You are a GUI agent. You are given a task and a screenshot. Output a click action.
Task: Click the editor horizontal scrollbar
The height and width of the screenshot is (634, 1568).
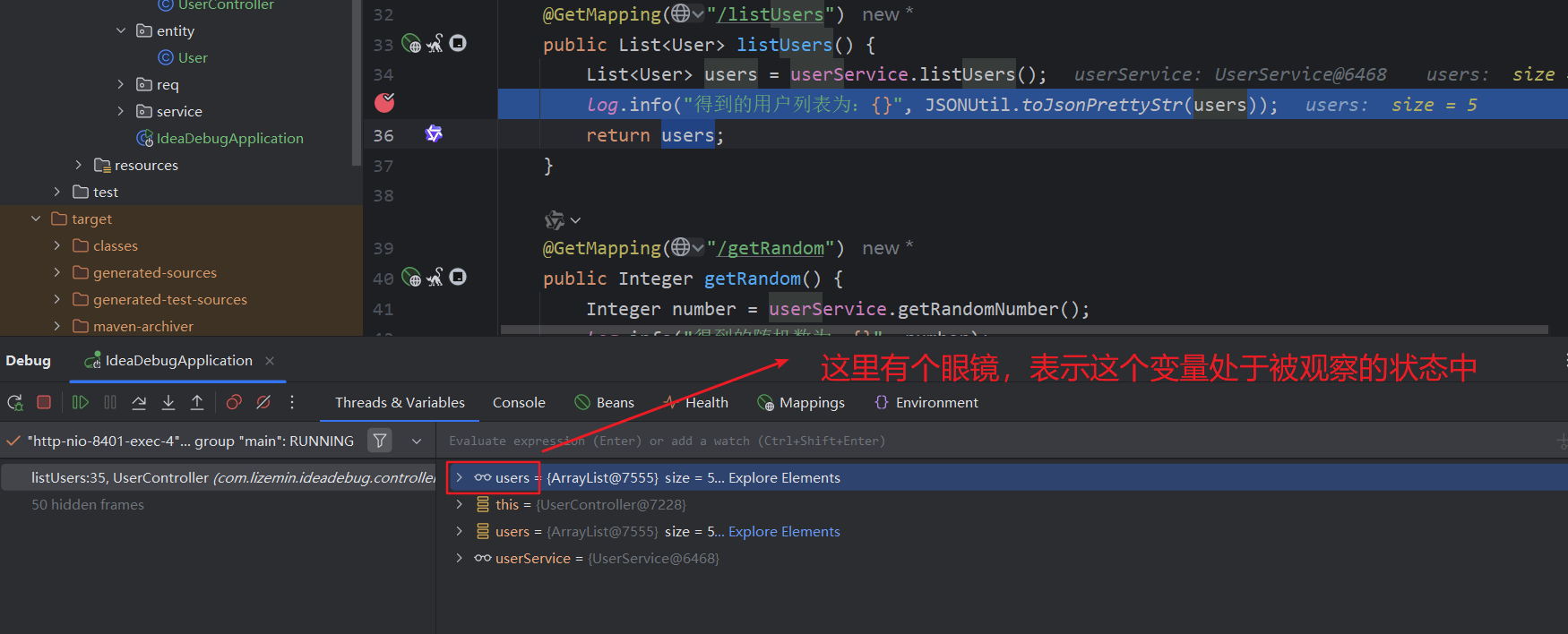tap(1021, 330)
